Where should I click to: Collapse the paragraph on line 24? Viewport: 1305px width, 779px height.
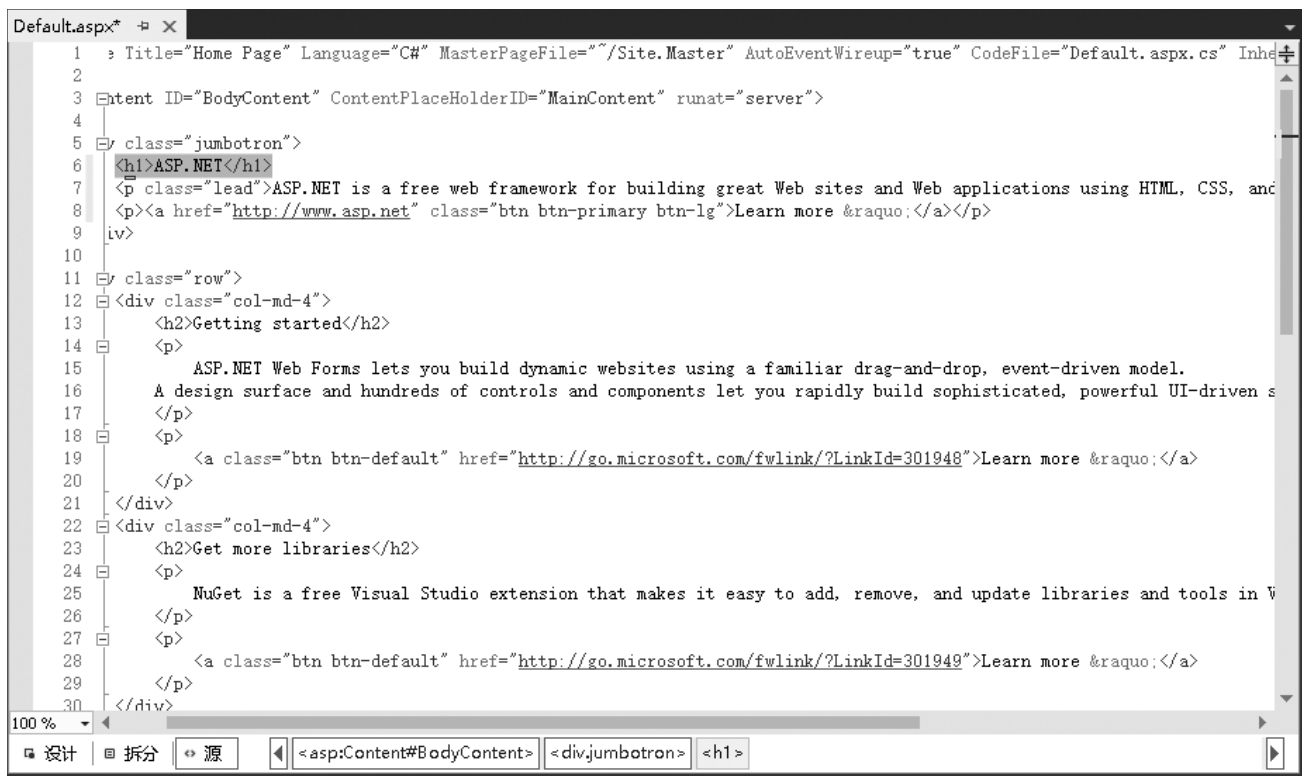[101, 570]
